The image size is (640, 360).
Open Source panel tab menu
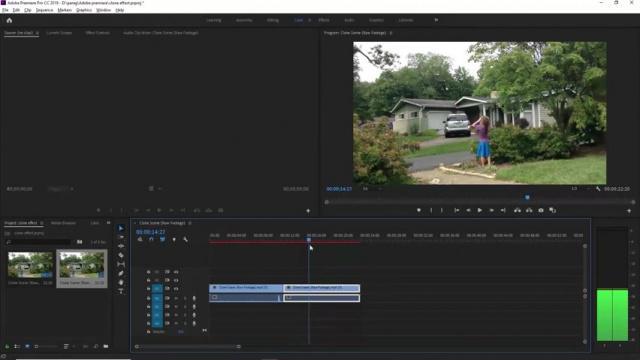point(37,33)
